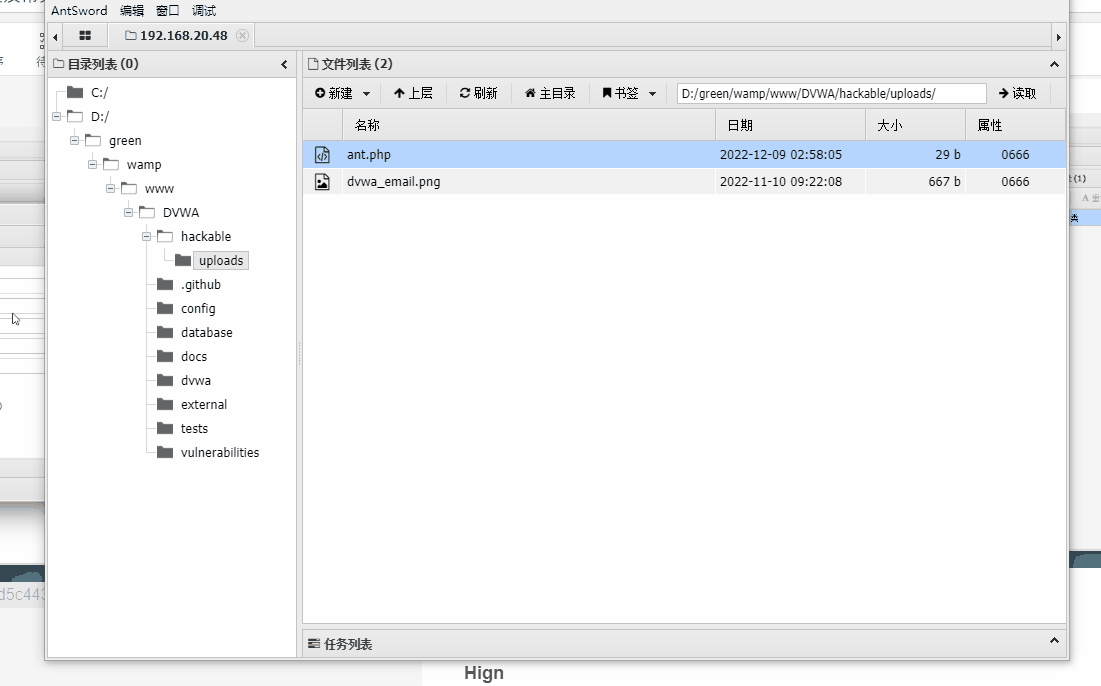
Task: Collapse the www tree node
Action: [110, 188]
